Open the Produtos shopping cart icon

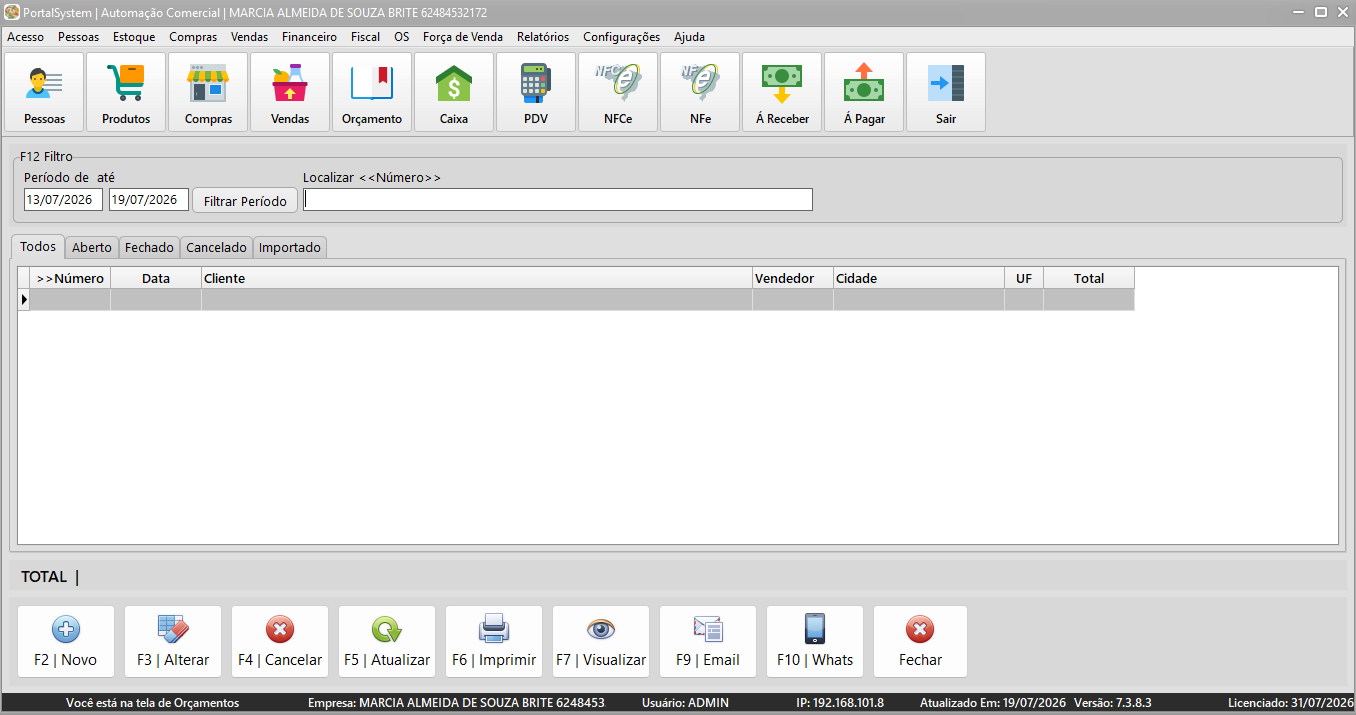click(126, 92)
